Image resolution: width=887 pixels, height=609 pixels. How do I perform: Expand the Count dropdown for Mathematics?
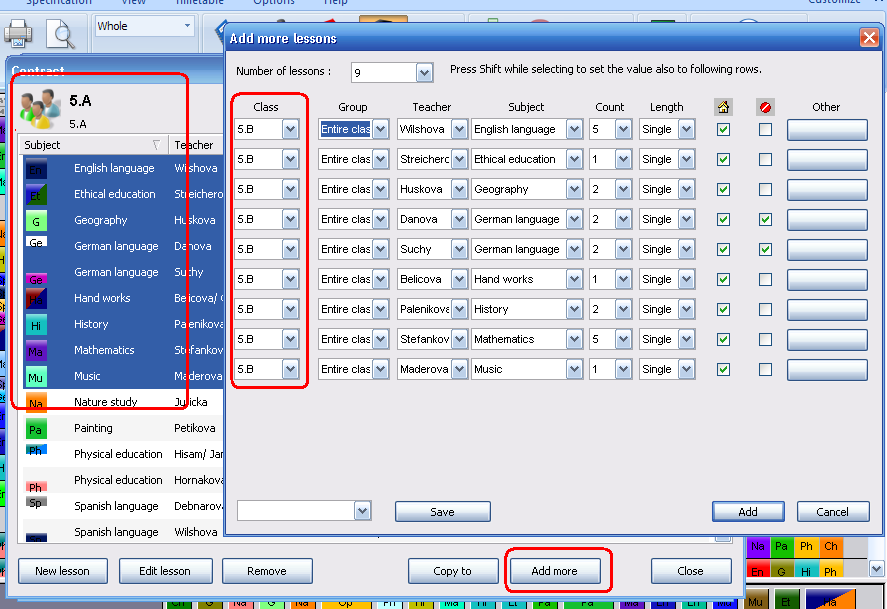click(623, 339)
